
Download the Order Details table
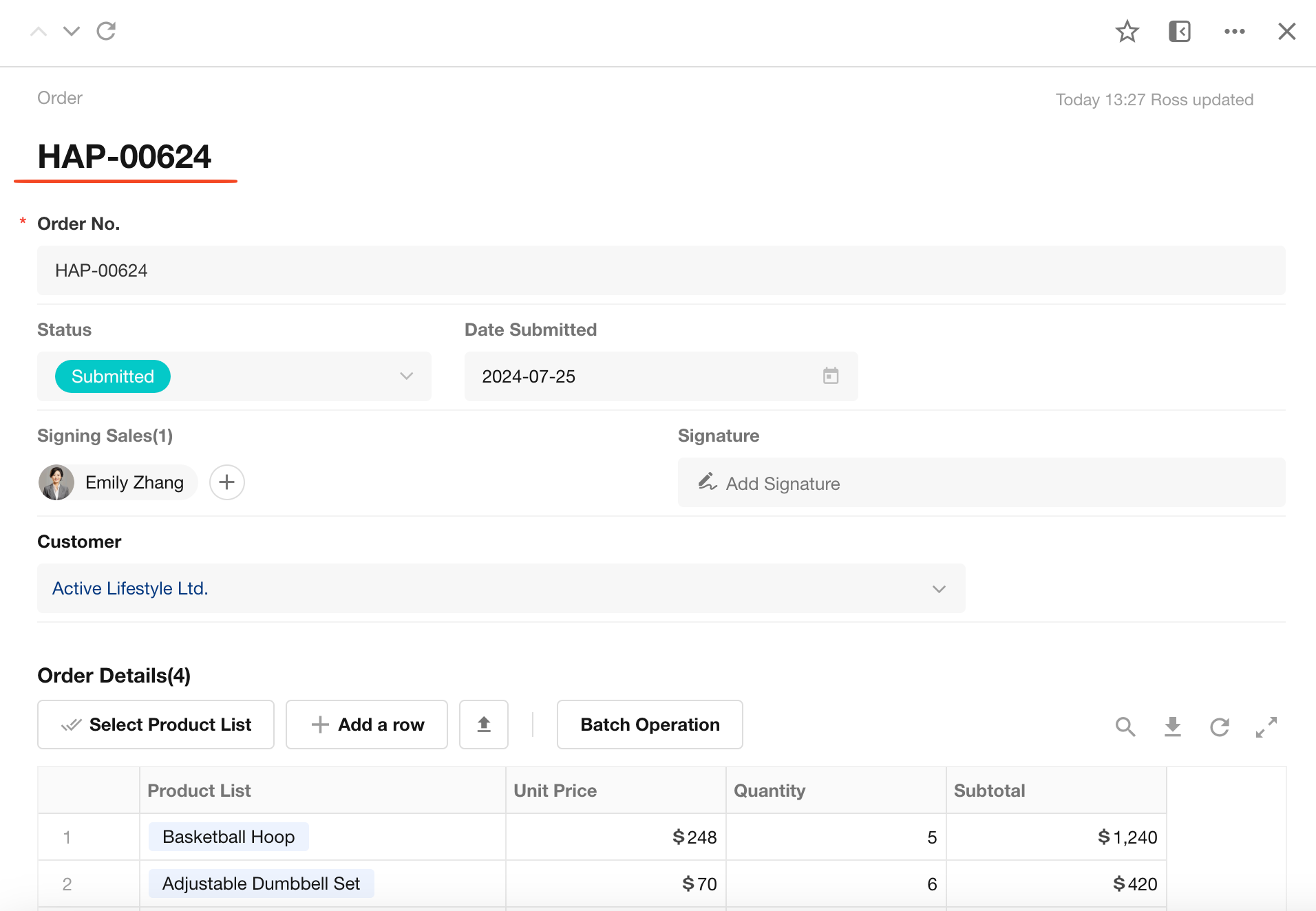click(1173, 727)
